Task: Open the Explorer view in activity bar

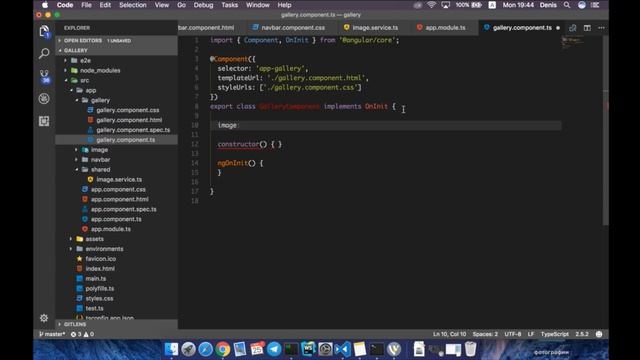Action: tap(44, 31)
